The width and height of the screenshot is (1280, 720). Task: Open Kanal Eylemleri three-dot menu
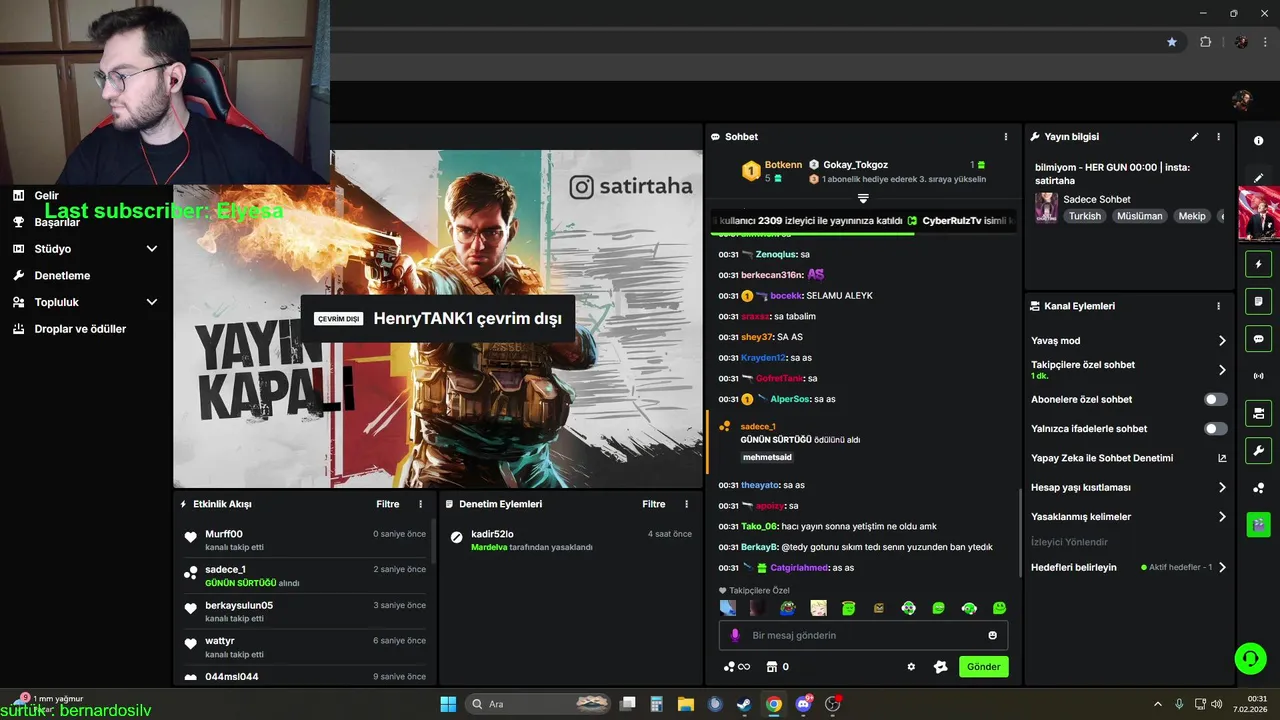tap(1218, 306)
